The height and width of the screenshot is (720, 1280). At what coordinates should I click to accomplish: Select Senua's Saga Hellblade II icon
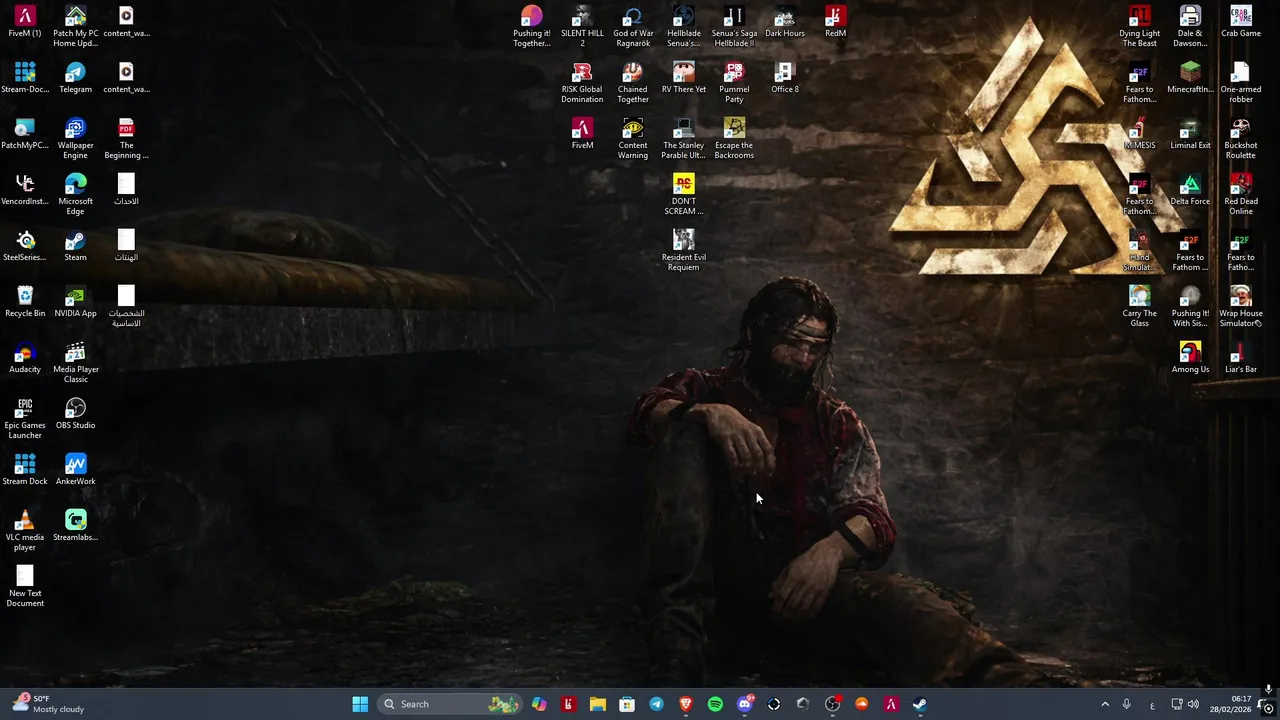click(x=734, y=28)
